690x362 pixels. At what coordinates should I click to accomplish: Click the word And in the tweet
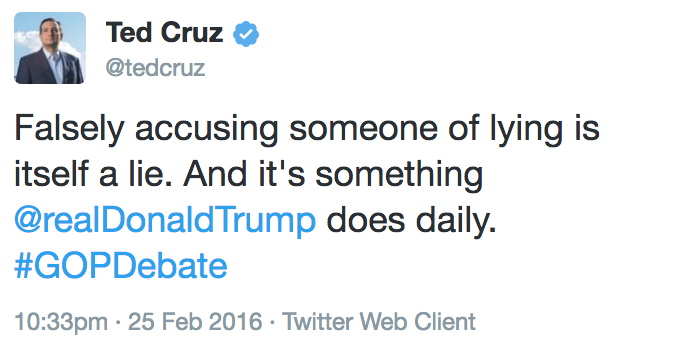pyautogui.click(x=215, y=173)
